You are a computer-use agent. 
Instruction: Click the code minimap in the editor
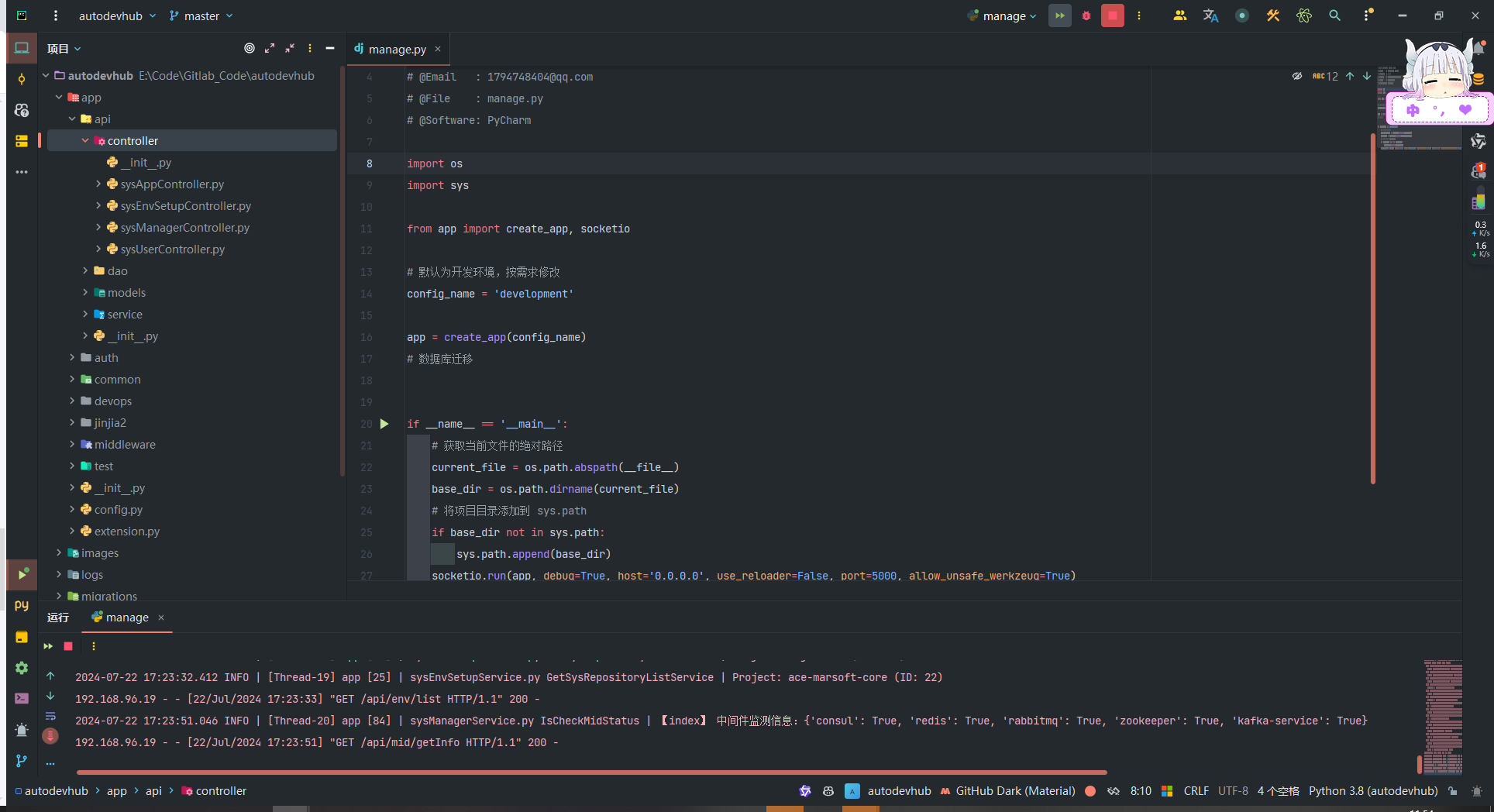click(1419, 108)
